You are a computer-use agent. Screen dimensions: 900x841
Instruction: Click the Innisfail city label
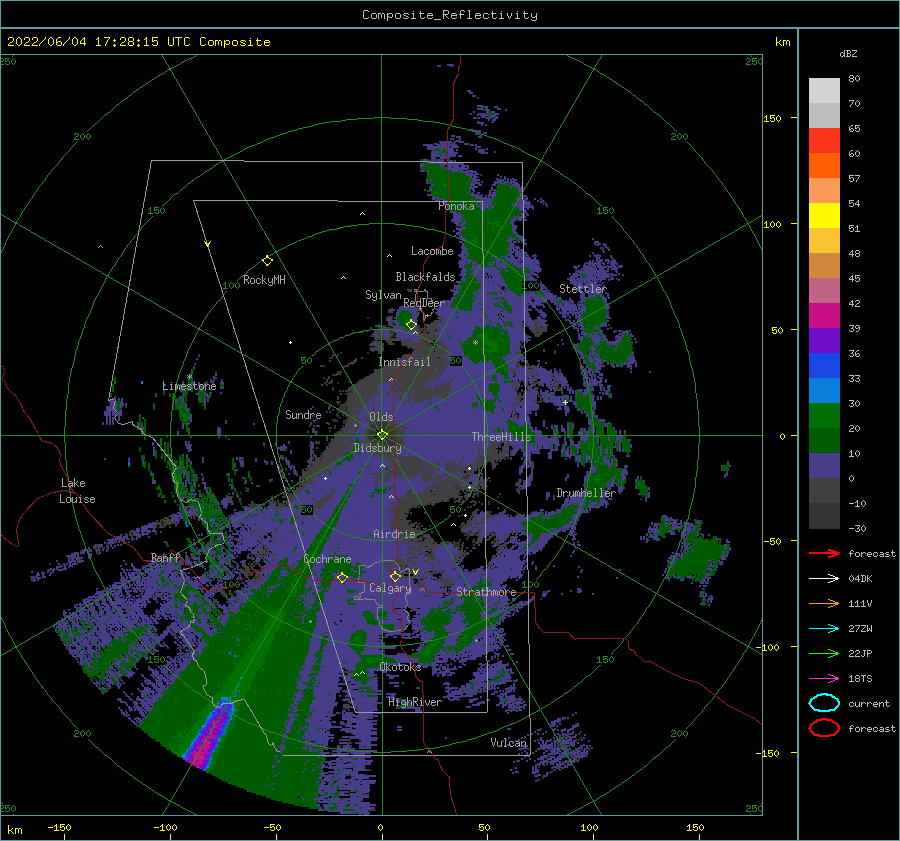coord(404,362)
